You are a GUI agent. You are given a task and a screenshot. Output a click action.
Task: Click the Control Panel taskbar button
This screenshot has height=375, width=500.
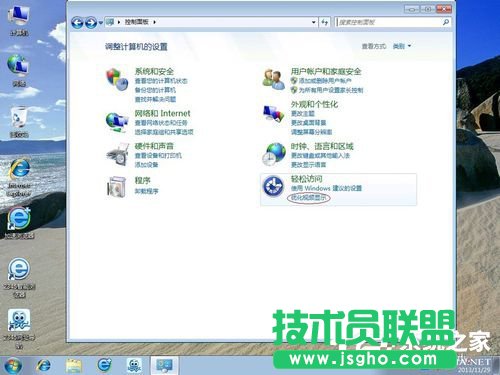164,366
